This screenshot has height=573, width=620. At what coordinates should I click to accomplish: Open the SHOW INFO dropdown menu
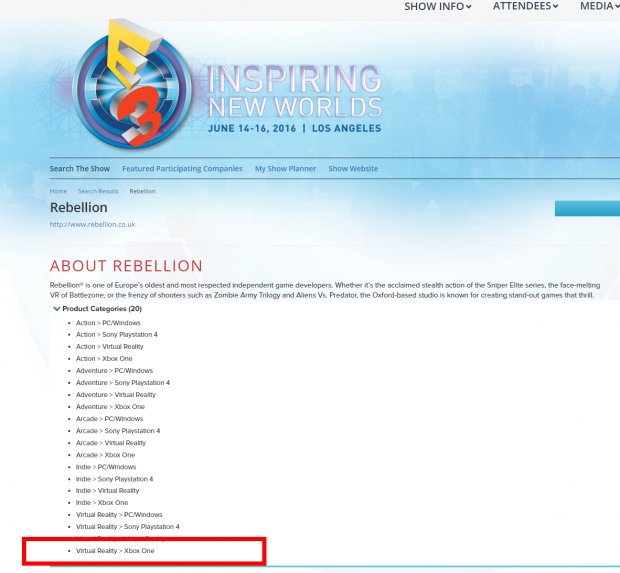coord(438,6)
